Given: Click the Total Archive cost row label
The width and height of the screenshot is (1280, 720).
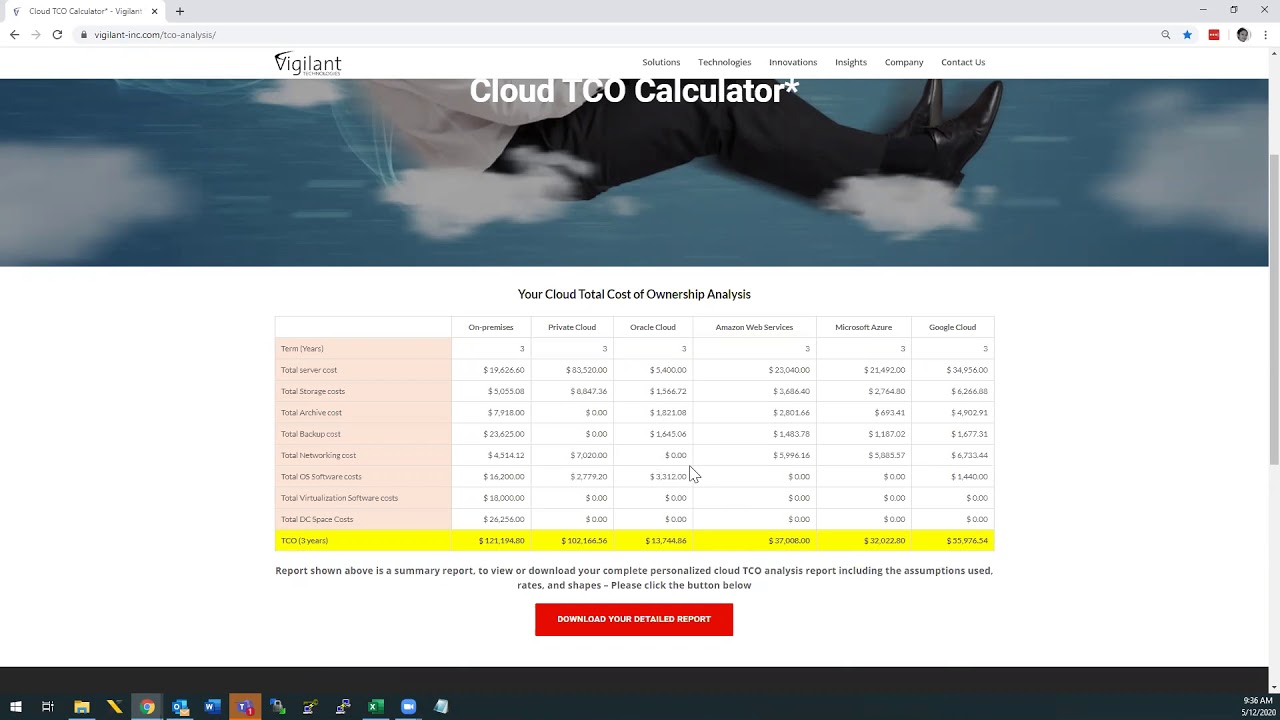Looking at the screenshot, I should (x=311, y=413).
